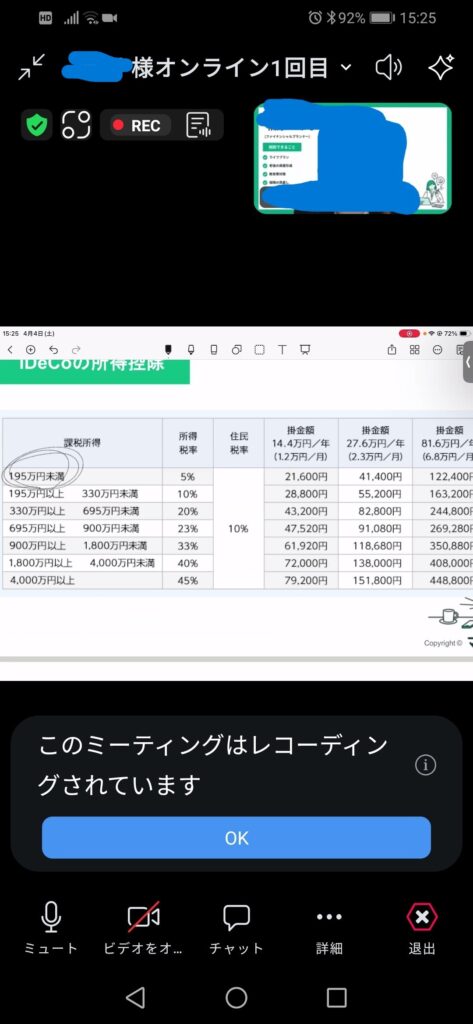This screenshot has width=473, height=1024.
Task: Open recording notice info icon
Action: [x=426, y=765]
